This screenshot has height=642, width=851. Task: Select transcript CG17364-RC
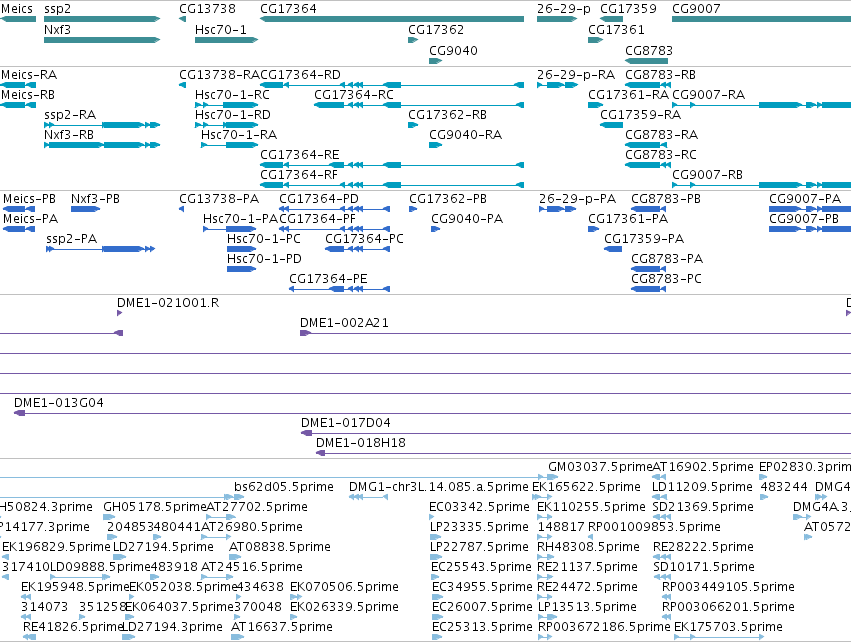[x=354, y=95]
